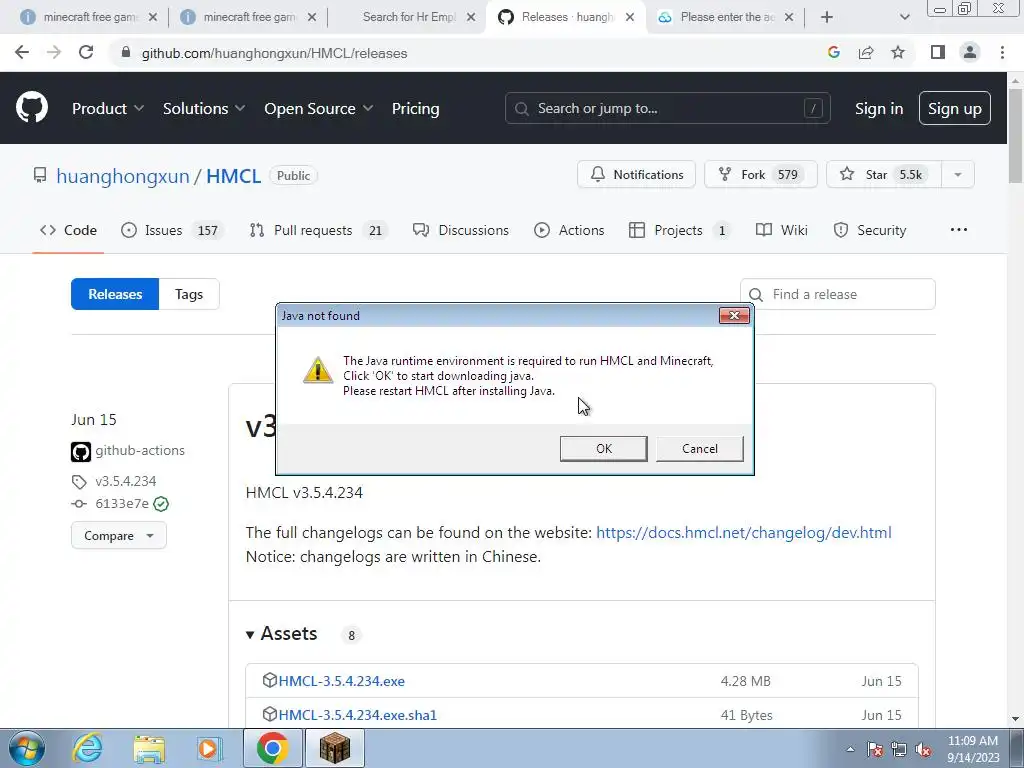Open Chrome's three-dot menu
The image size is (1024, 768).
pyautogui.click(x=1002, y=53)
